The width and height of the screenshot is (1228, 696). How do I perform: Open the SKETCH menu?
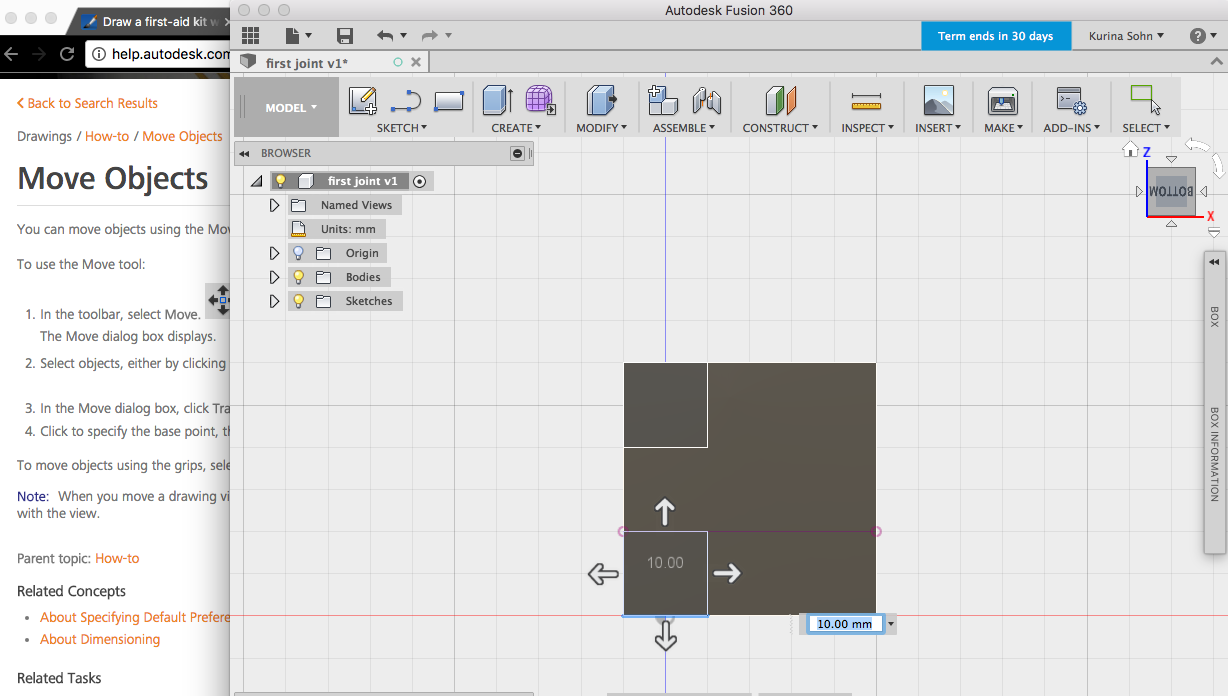coord(402,128)
